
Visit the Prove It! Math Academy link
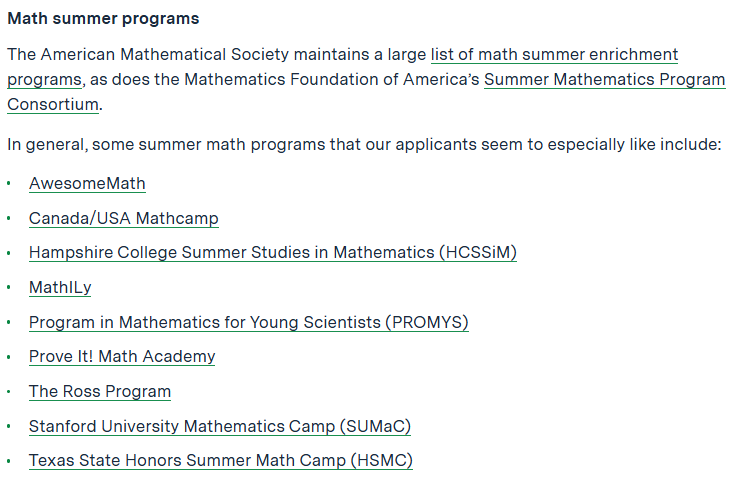click(122, 356)
